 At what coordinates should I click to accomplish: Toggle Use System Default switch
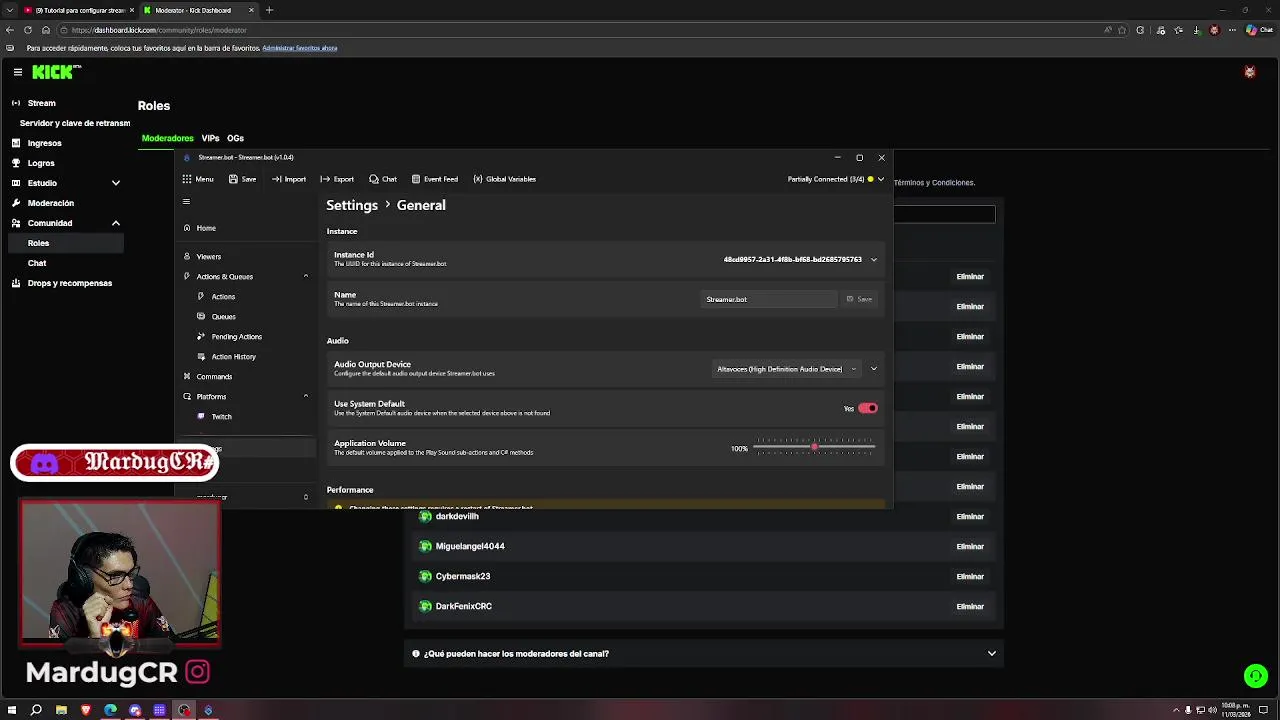pyautogui.click(x=867, y=408)
